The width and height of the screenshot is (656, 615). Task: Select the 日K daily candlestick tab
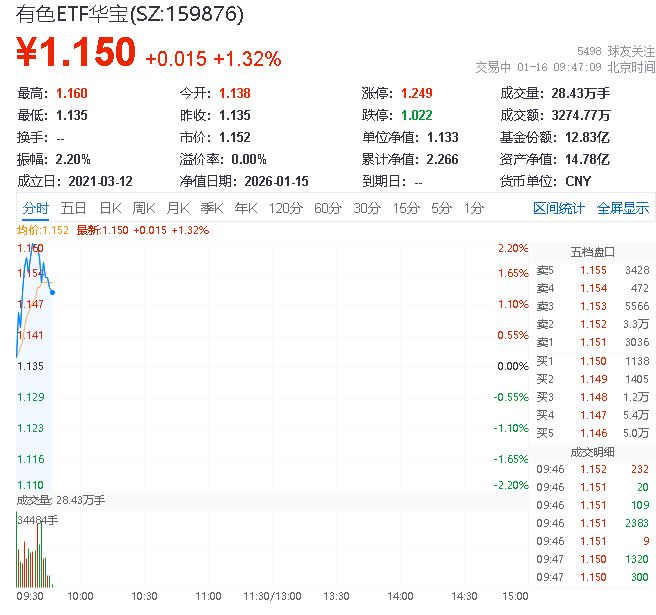(x=110, y=208)
